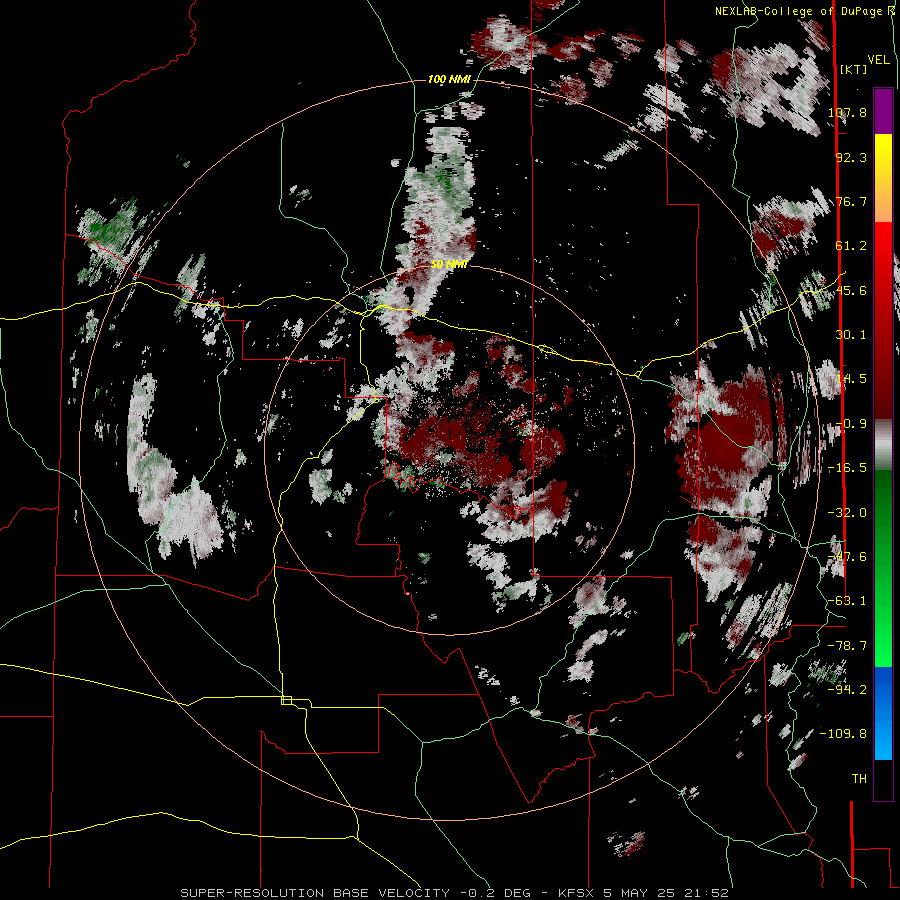Image resolution: width=900 pixels, height=900 pixels.
Task: Pick the black TH box in color bar
Action: pyautogui.click(x=883, y=780)
